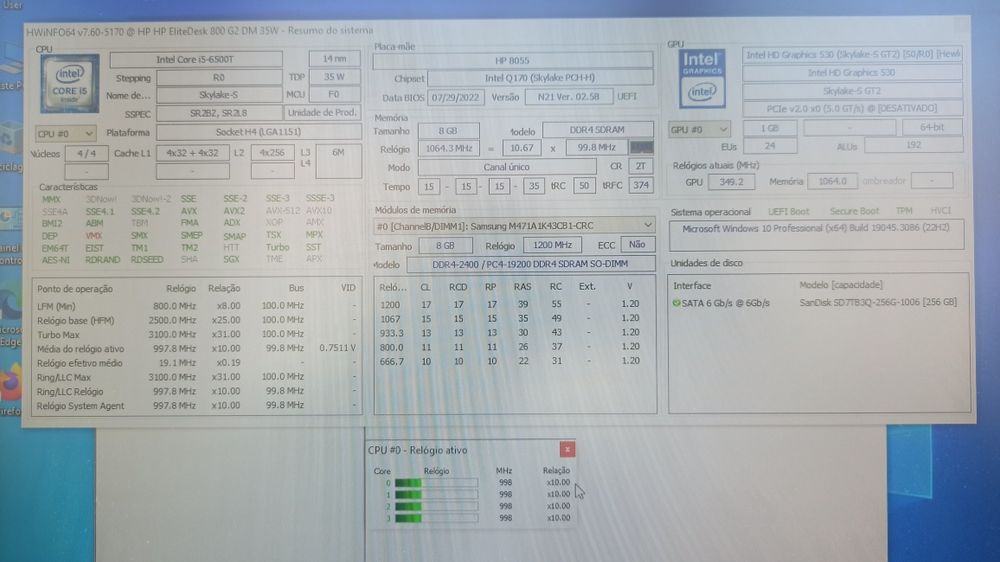Click the Intel Core i5-6500T name field
1000x562 pixels.
196,59
